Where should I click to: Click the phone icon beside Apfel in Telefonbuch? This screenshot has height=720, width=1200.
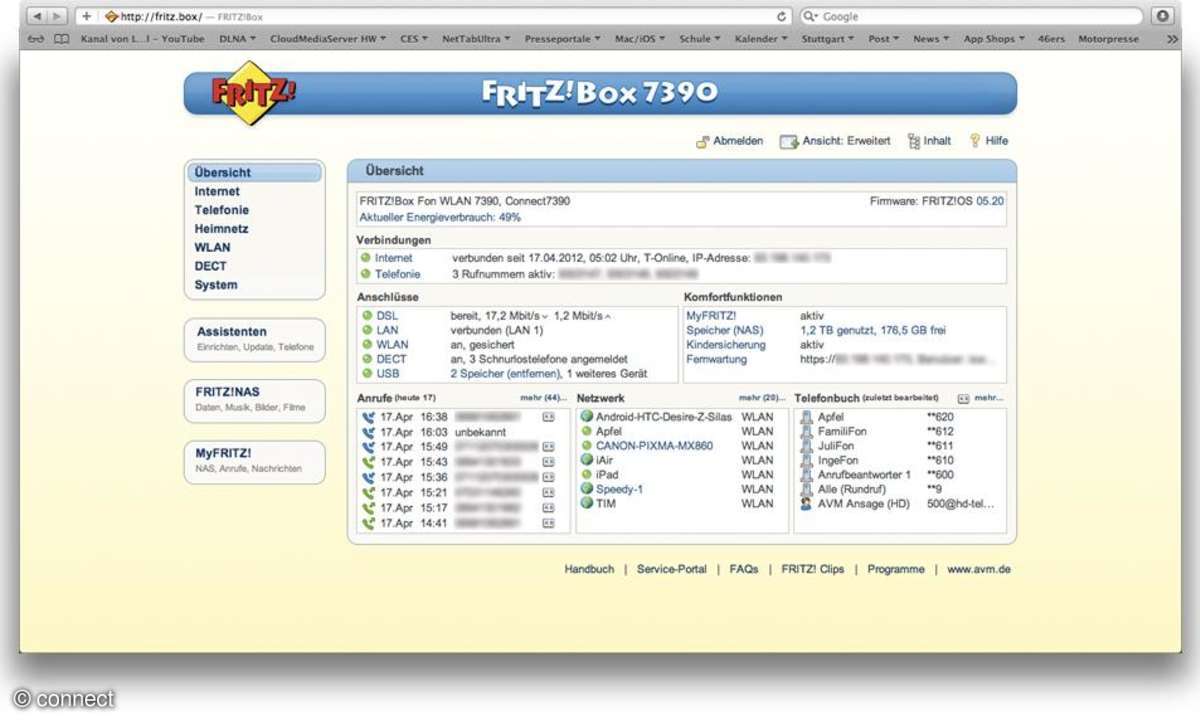coord(806,417)
